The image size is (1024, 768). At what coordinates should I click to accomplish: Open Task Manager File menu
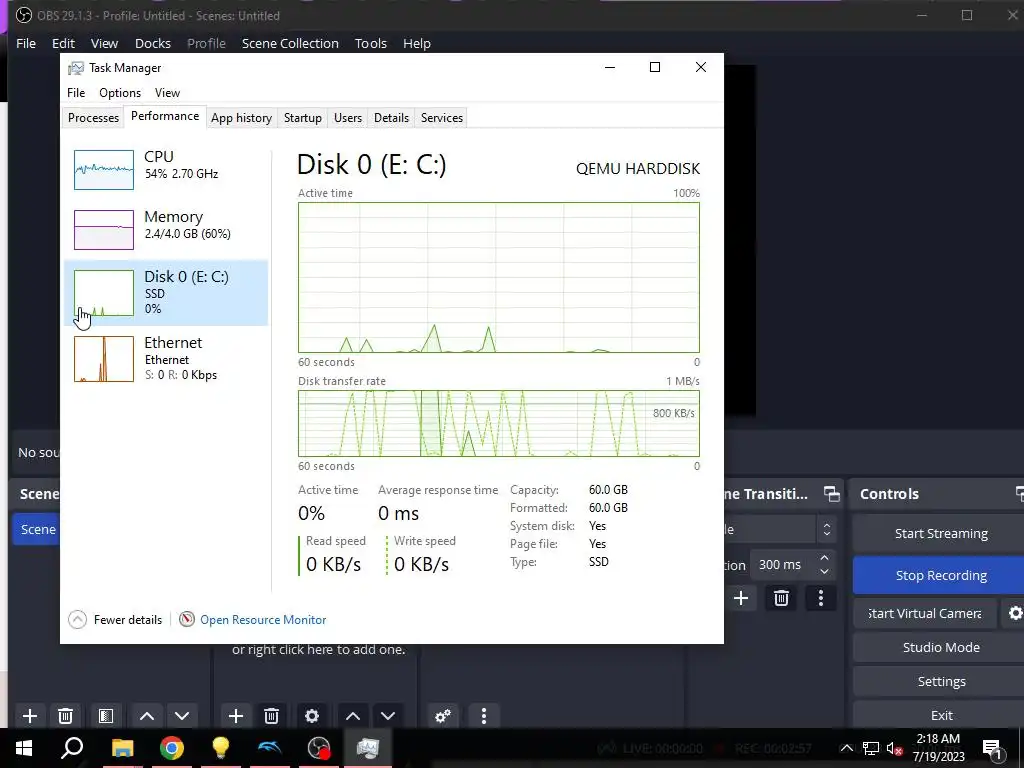click(x=76, y=93)
